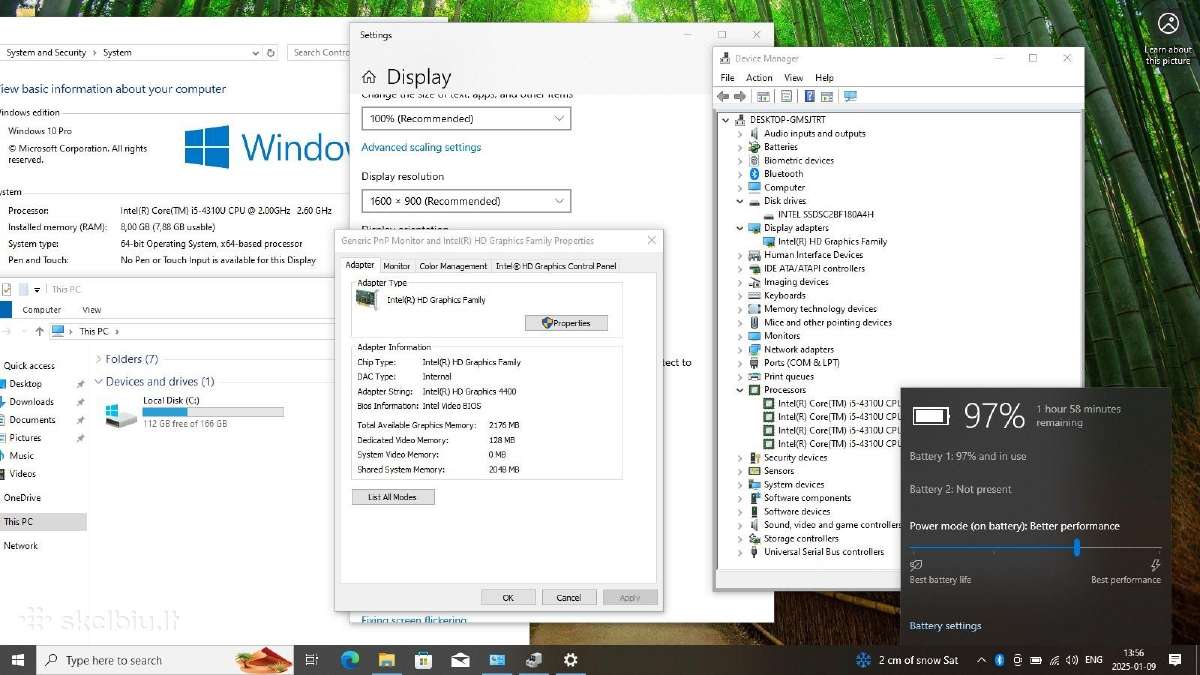
Task: Open Task View from taskbar
Action: point(311,660)
